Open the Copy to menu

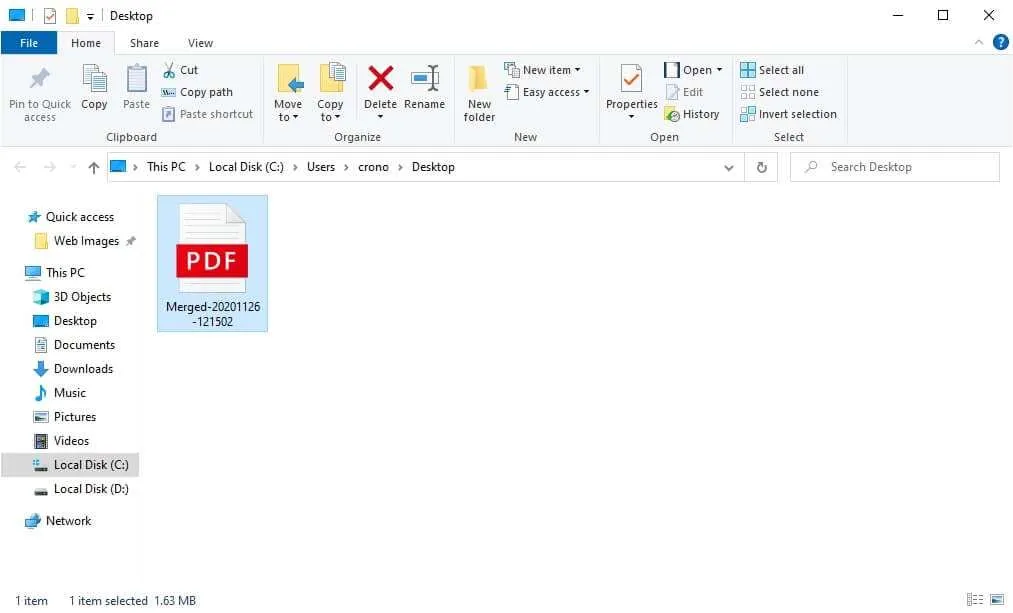coord(330,93)
